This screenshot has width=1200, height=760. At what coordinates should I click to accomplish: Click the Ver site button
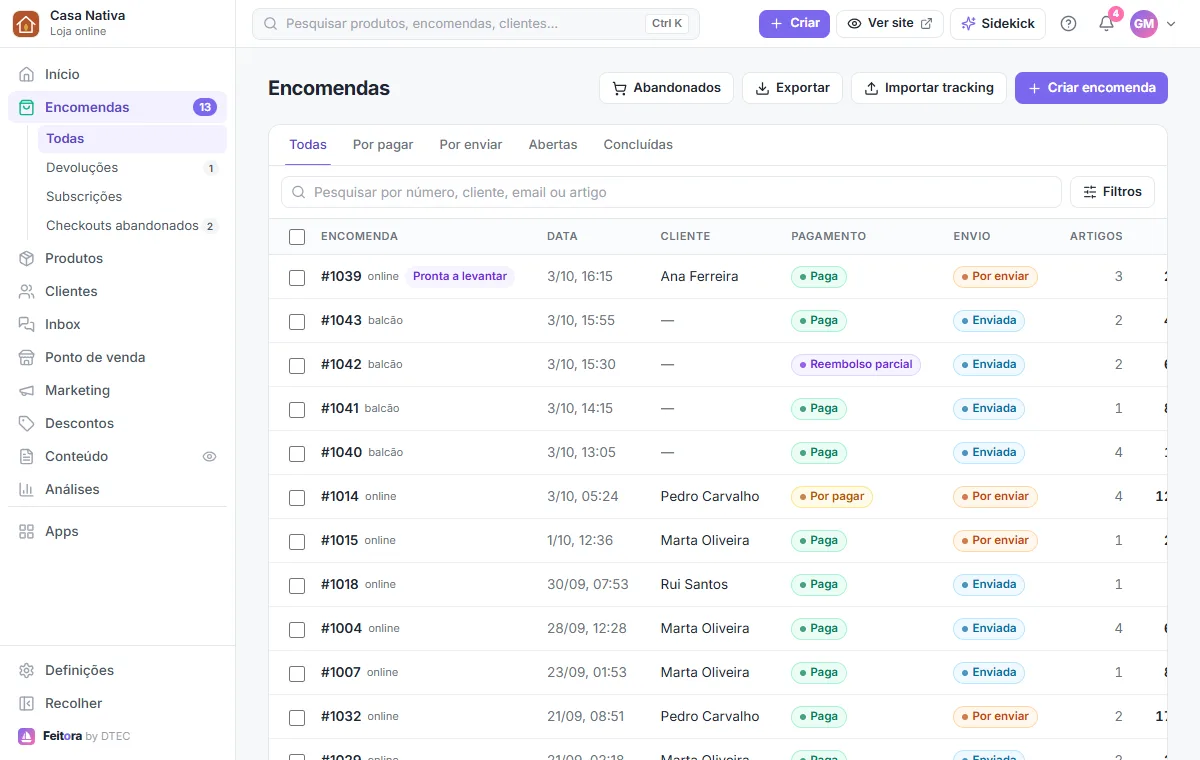pos(890,24)
